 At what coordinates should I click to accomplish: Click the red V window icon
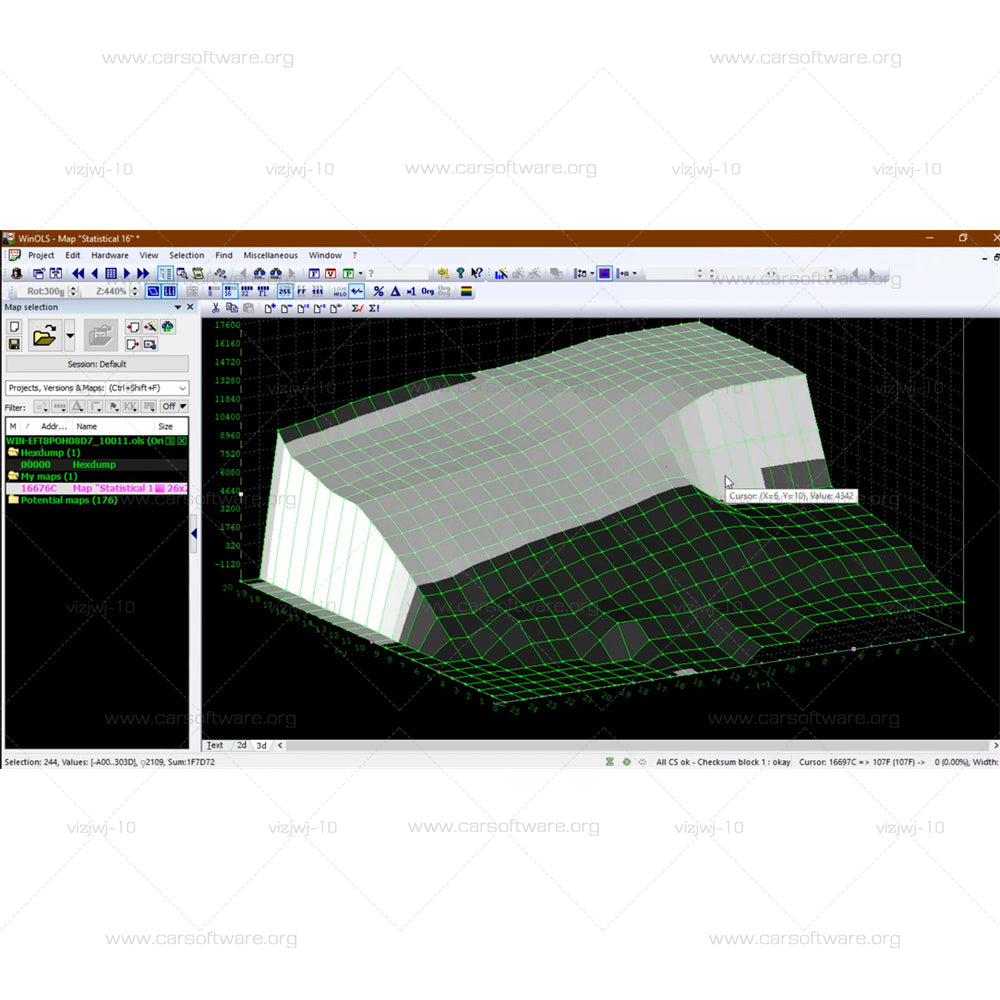click(330, 273)
